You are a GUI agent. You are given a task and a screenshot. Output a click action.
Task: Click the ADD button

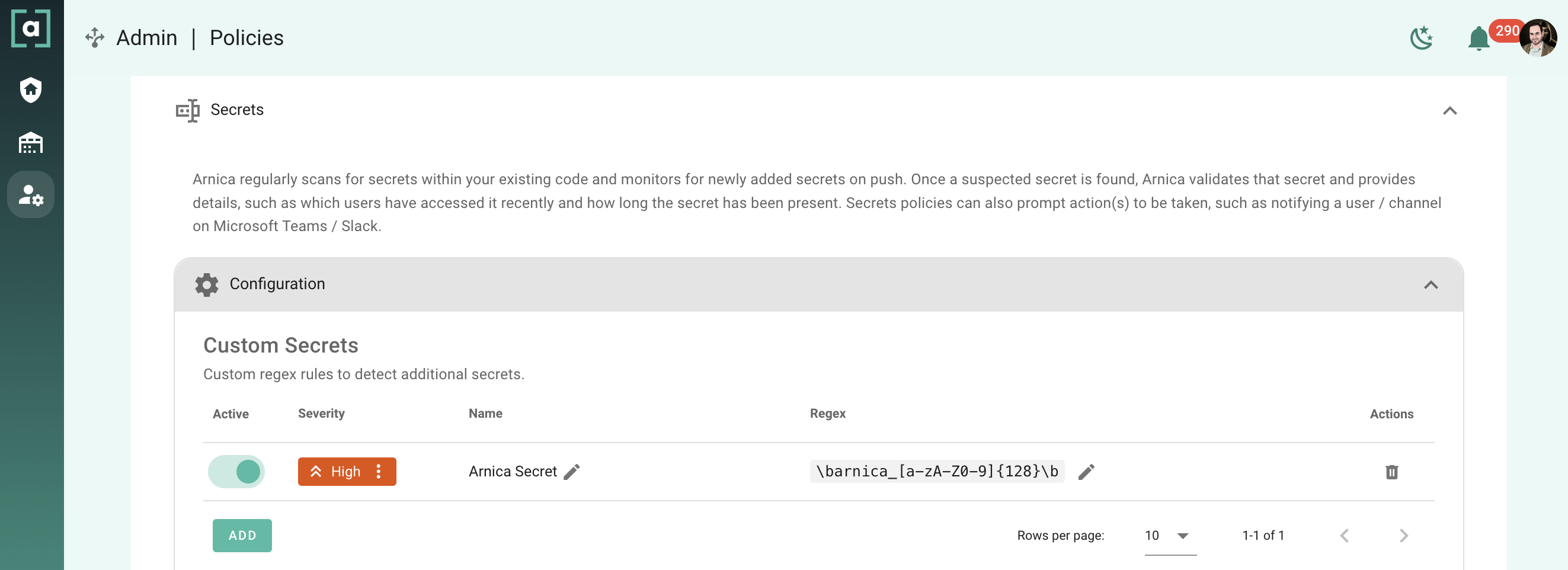(242, 536)
